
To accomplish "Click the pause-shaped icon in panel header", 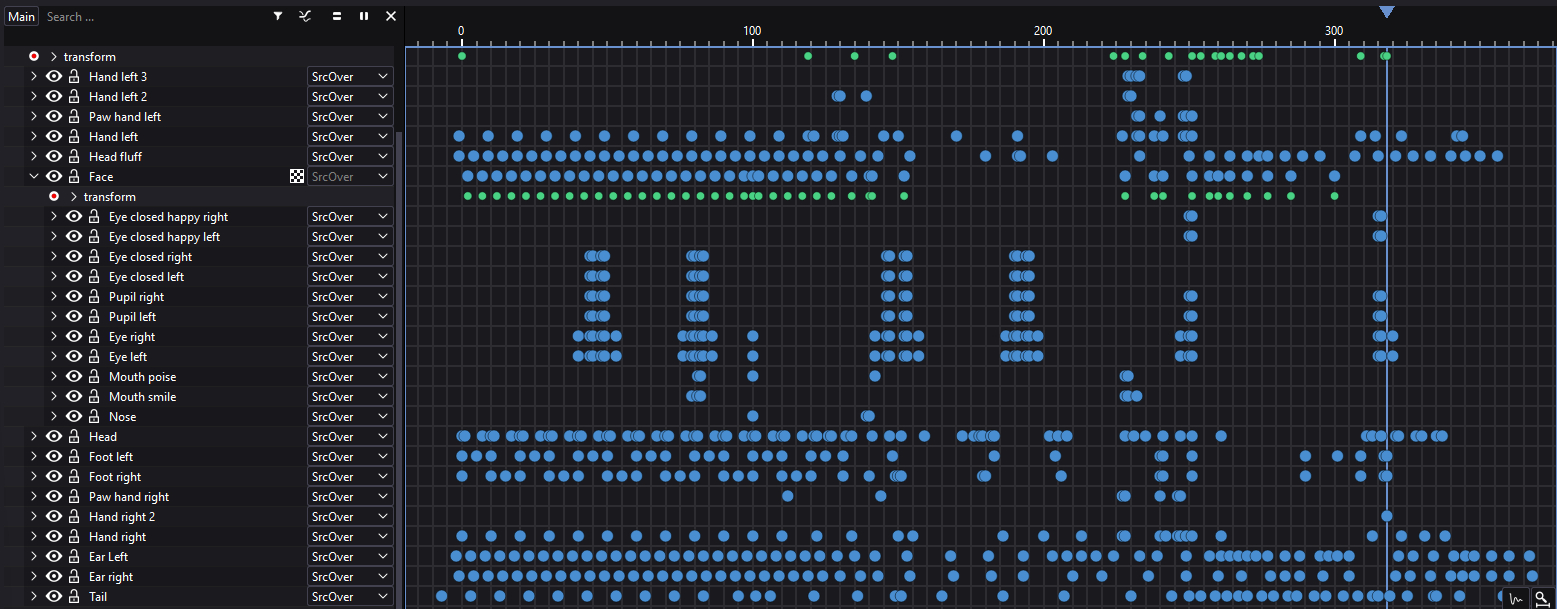I will pos(364,16).
